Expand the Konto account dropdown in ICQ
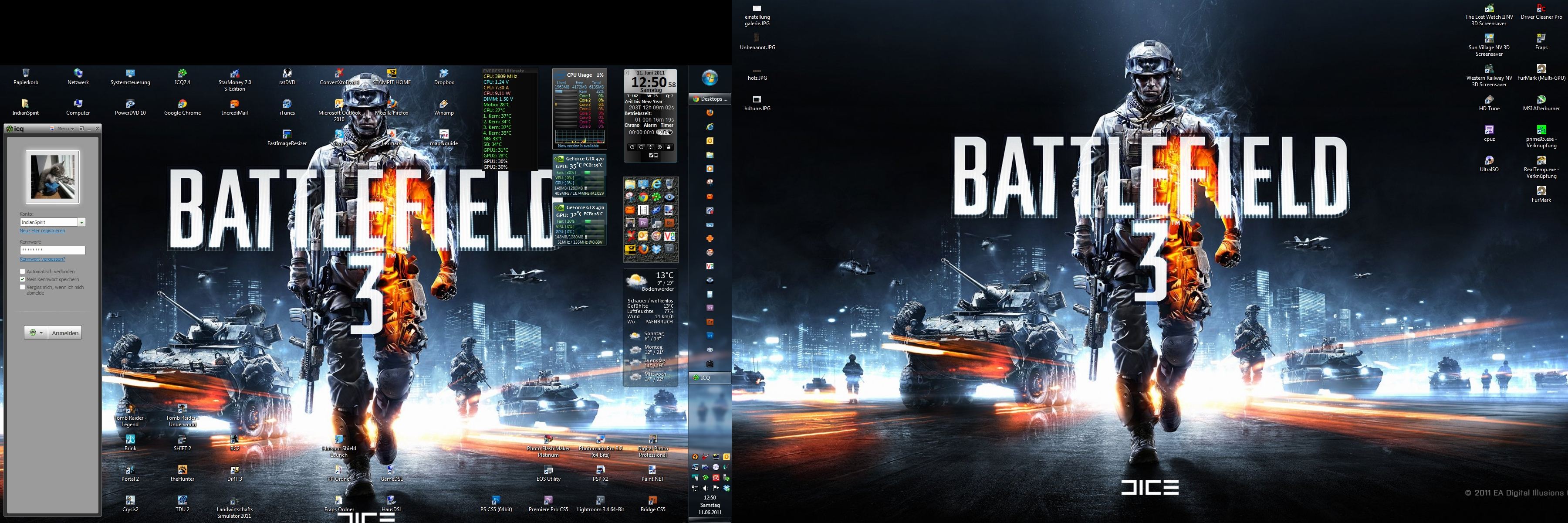 point(81,222)
